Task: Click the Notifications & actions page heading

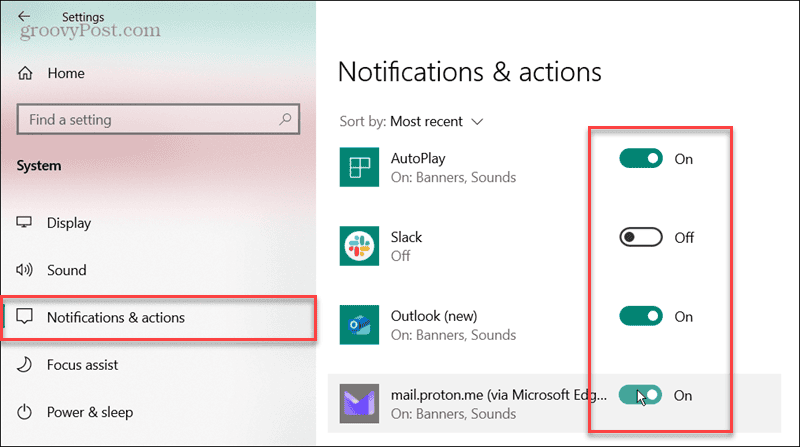Action: click(469, 71)
